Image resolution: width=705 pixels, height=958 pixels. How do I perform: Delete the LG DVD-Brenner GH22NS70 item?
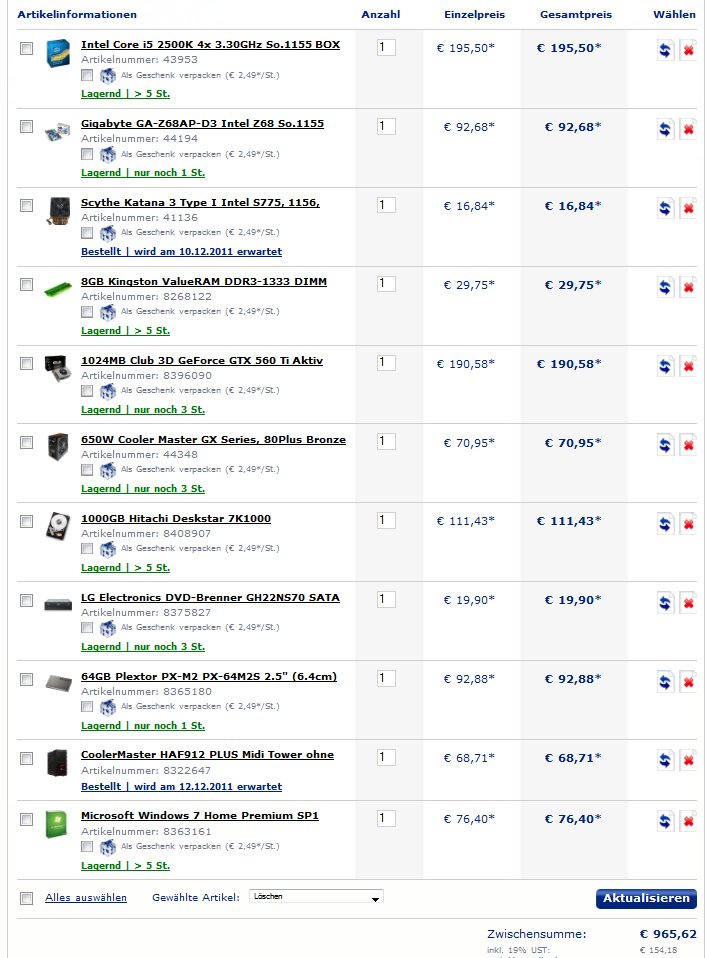click(x=688, y=602)
